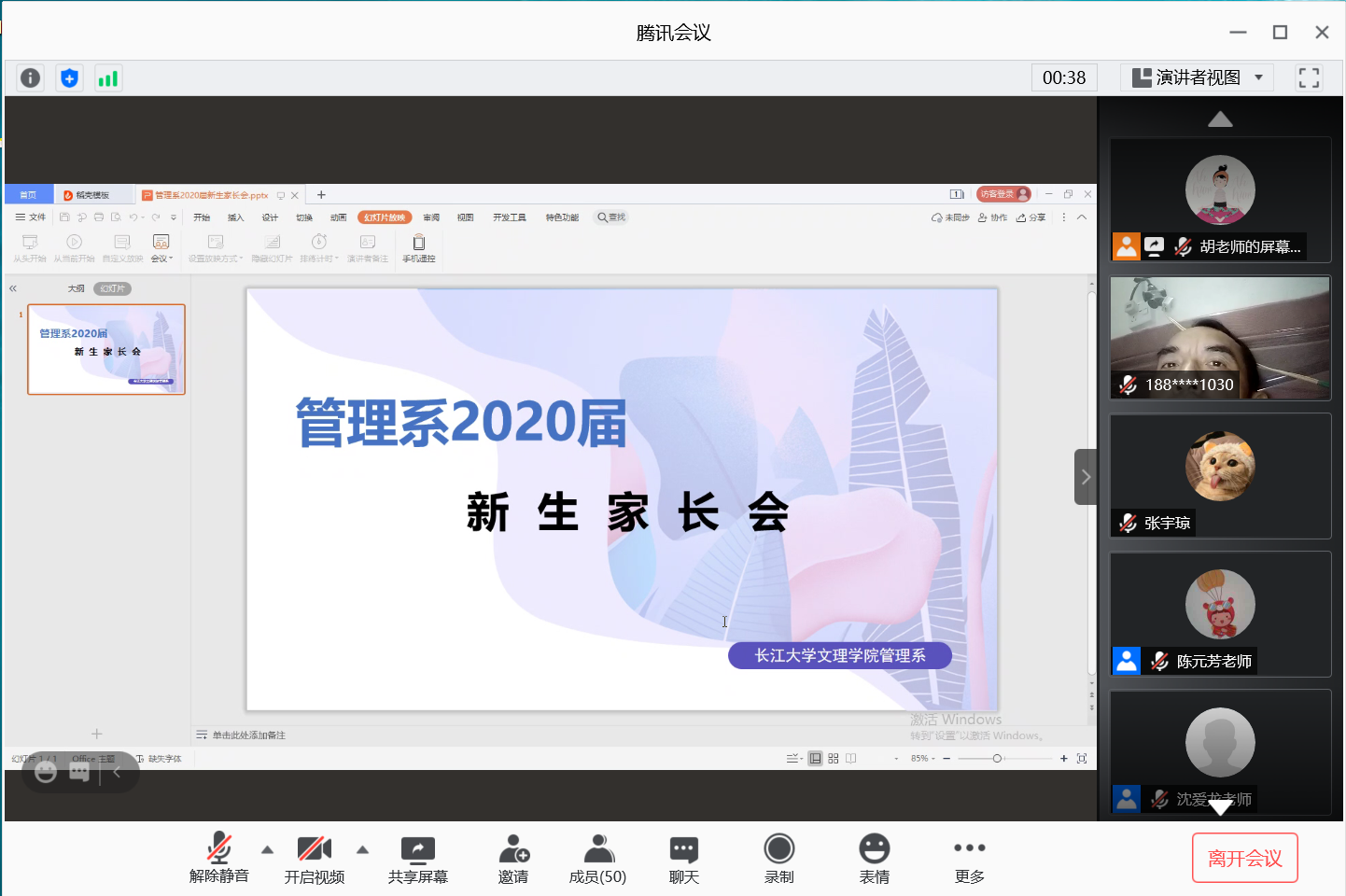Open the Share Screen (共享屏幕) tool
This screenshot has width=1346, height=896.
(417, 860)
